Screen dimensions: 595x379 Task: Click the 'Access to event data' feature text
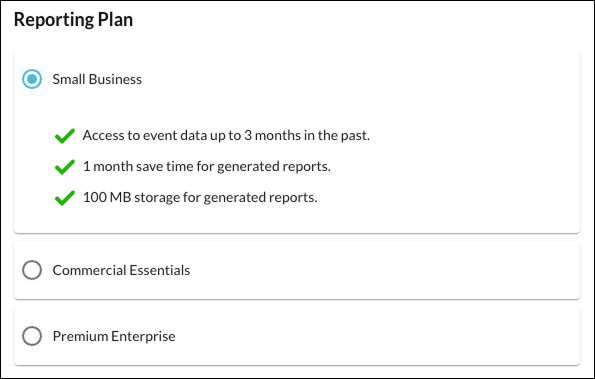point(226,135)
